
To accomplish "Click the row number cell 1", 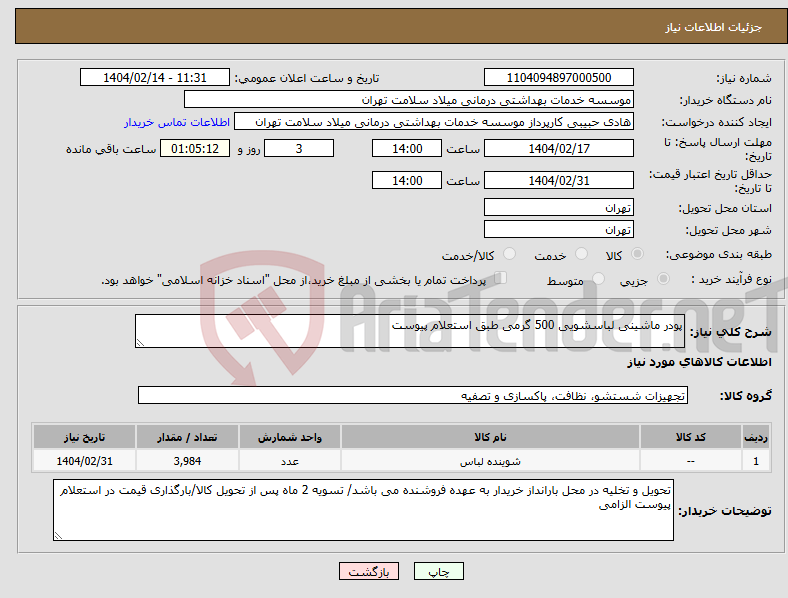I will pos(756,461).
